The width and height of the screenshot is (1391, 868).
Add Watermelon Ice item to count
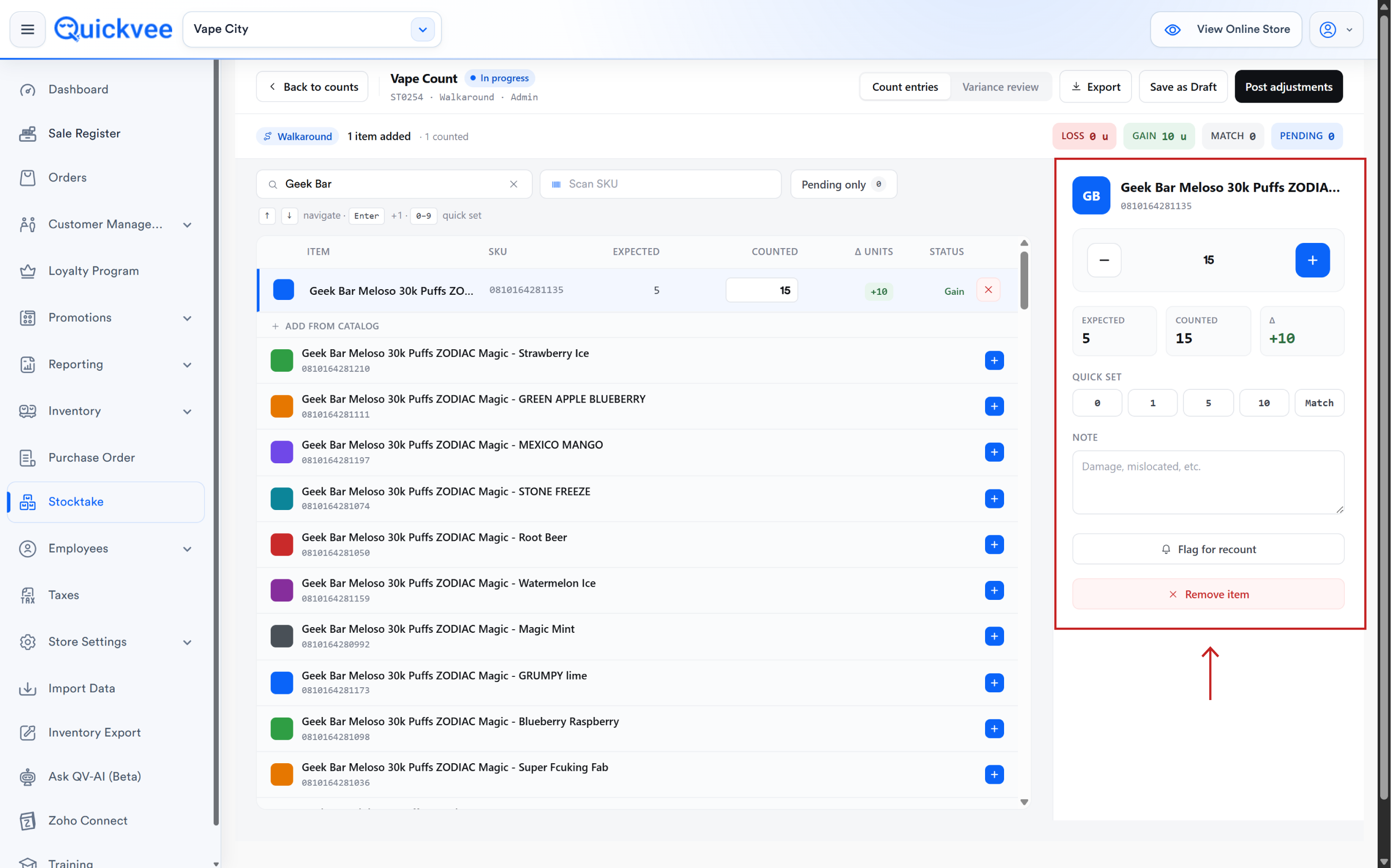[994, 591]
